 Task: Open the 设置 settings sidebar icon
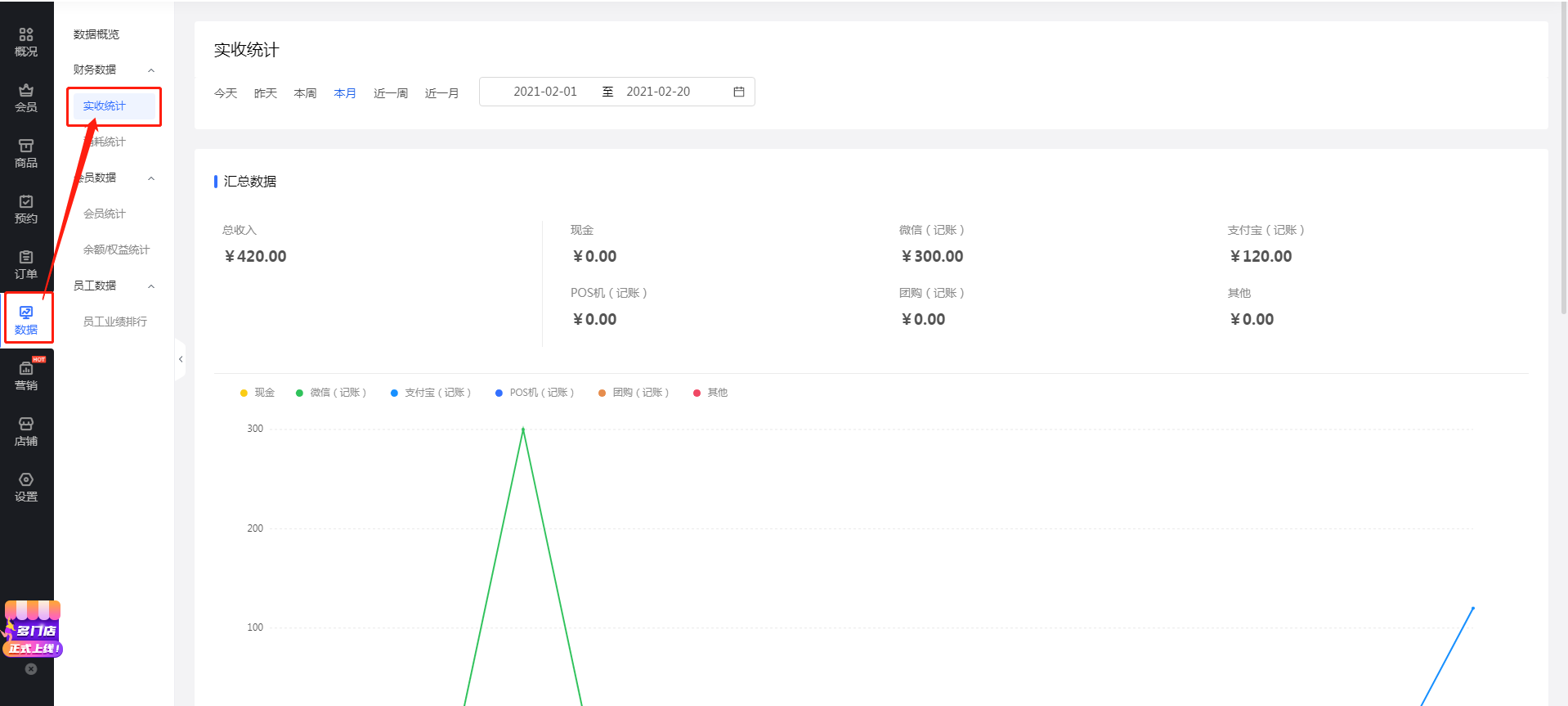tap(26, 487)
